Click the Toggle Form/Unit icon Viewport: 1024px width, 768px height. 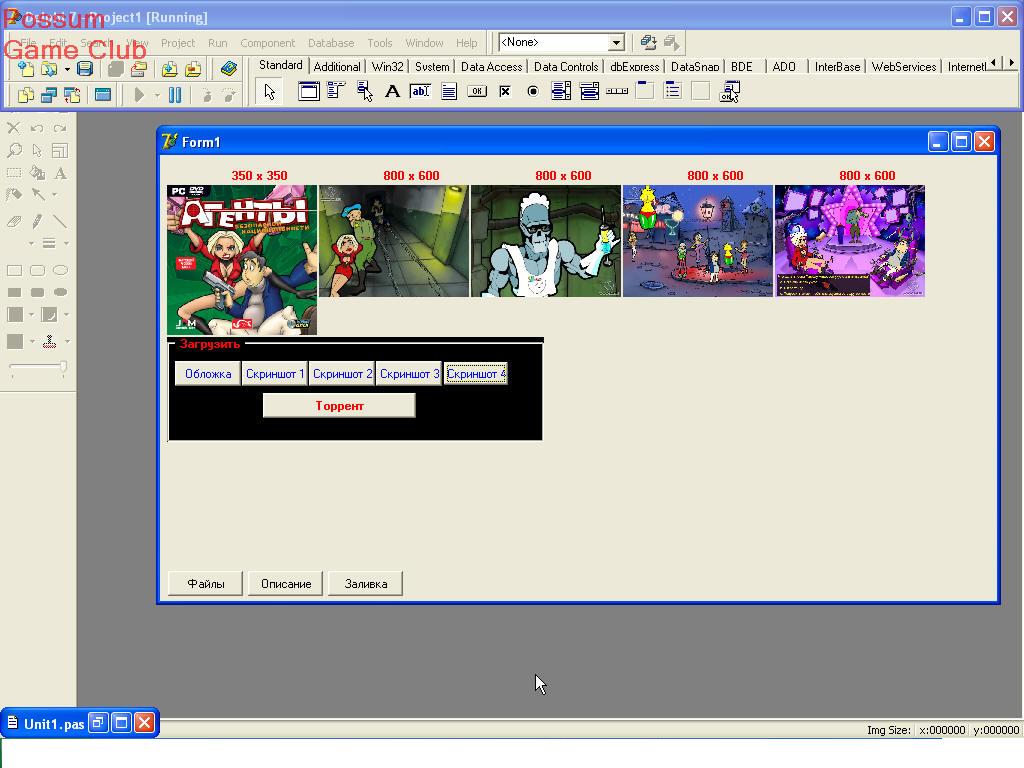tap(72, 95)
